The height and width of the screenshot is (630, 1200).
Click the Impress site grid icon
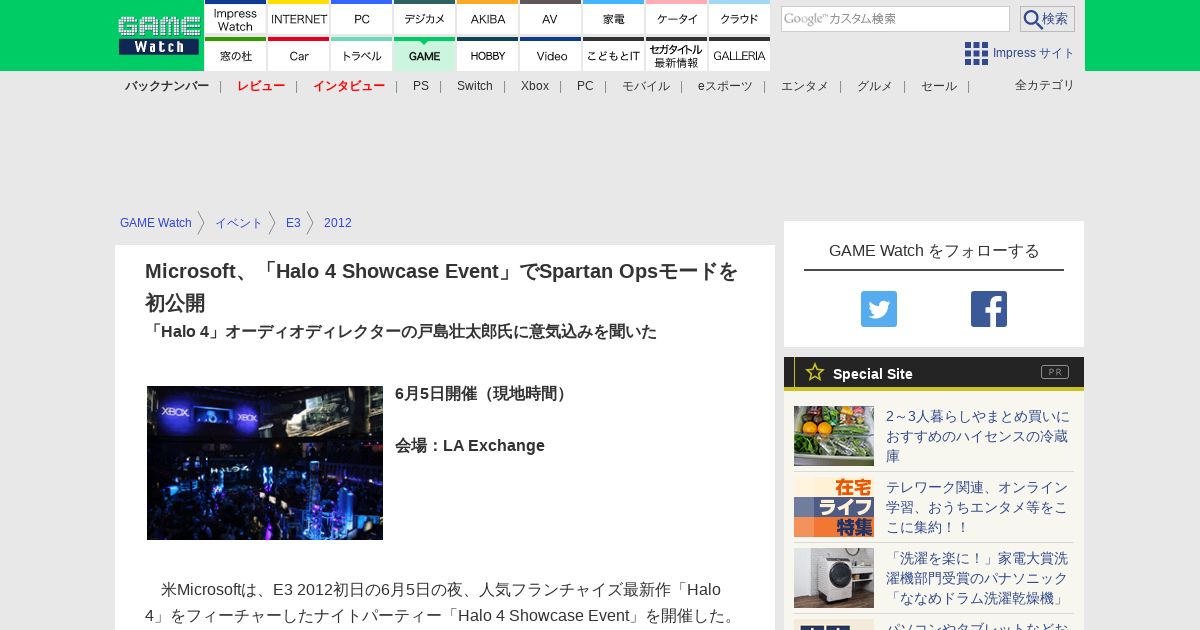click(976, 54)
